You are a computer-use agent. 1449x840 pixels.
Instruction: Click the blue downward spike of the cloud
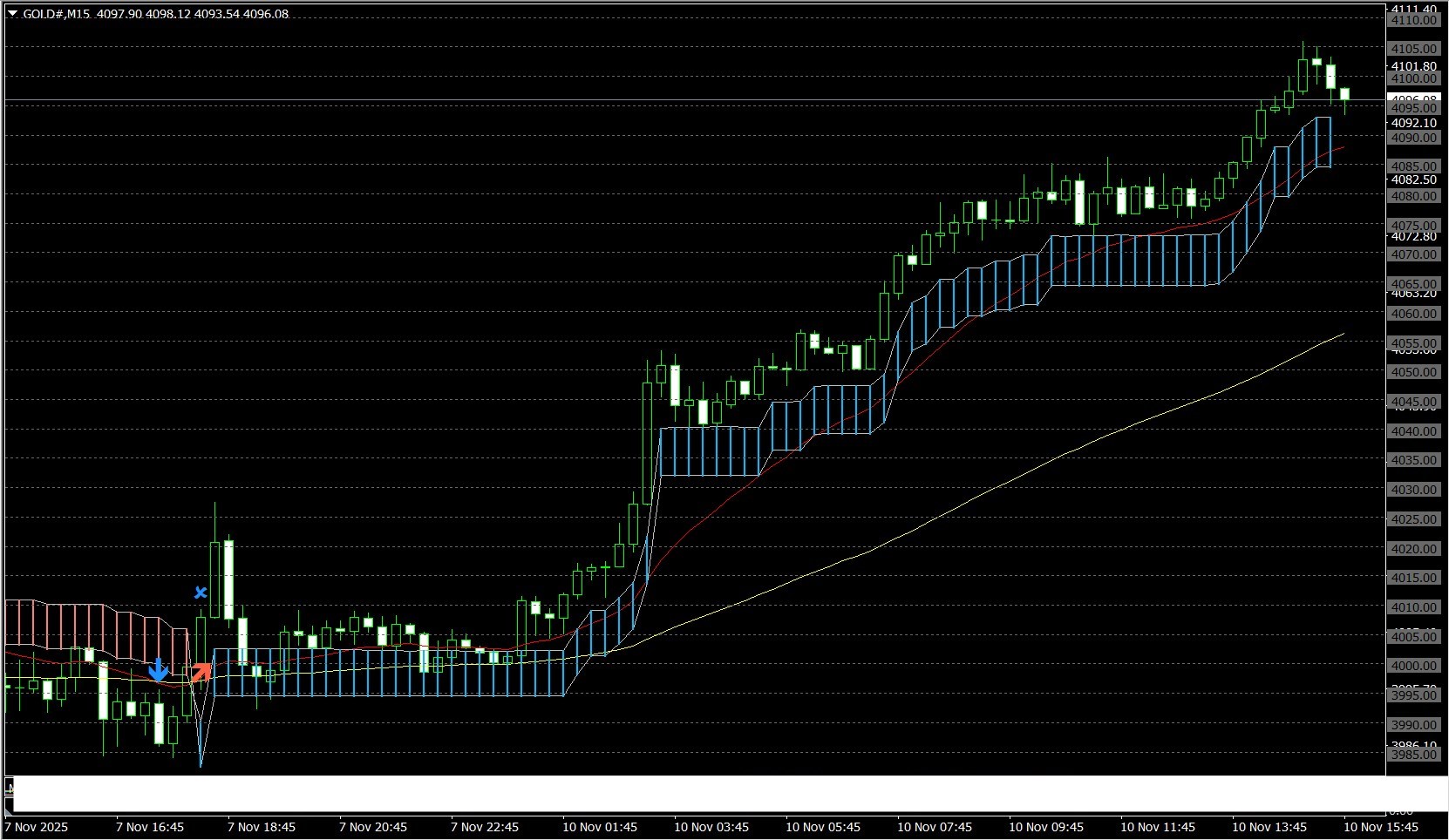(201, 749)
